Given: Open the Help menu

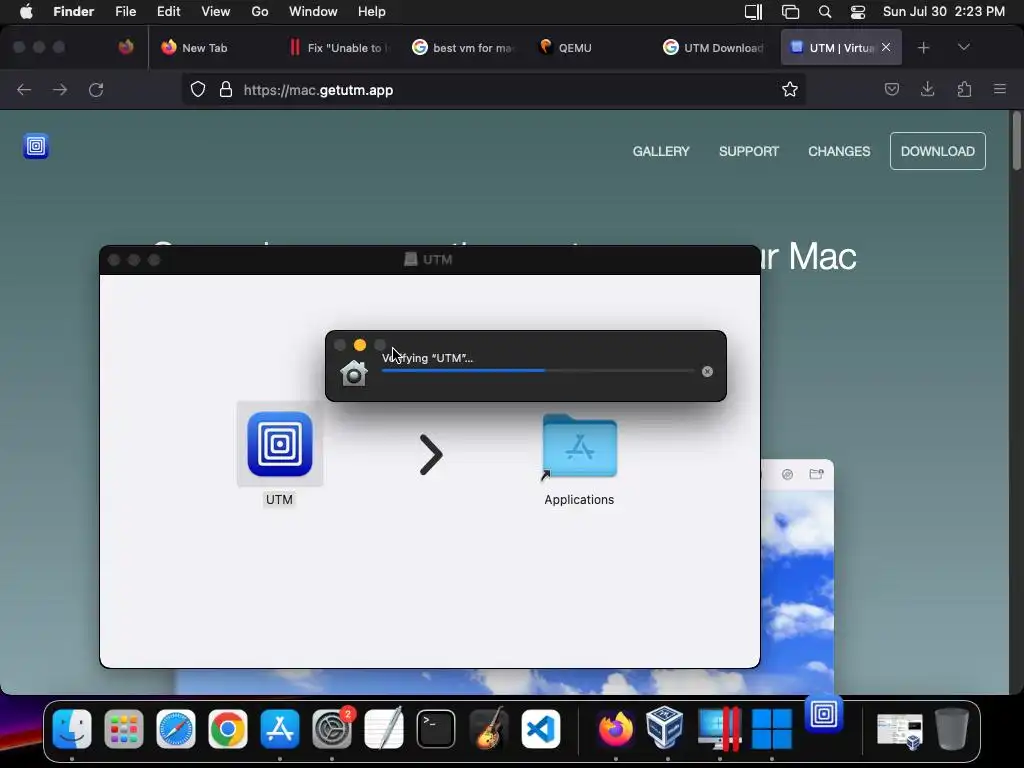Looking at the screenshot, I should [x=372, y=12].
